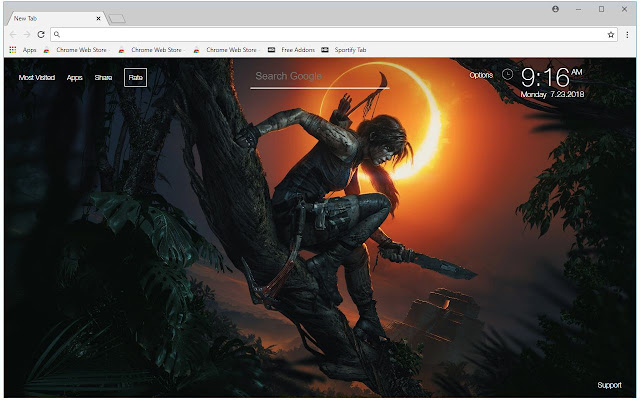Open the Chrome profile account icon

[x=556, y=9]
